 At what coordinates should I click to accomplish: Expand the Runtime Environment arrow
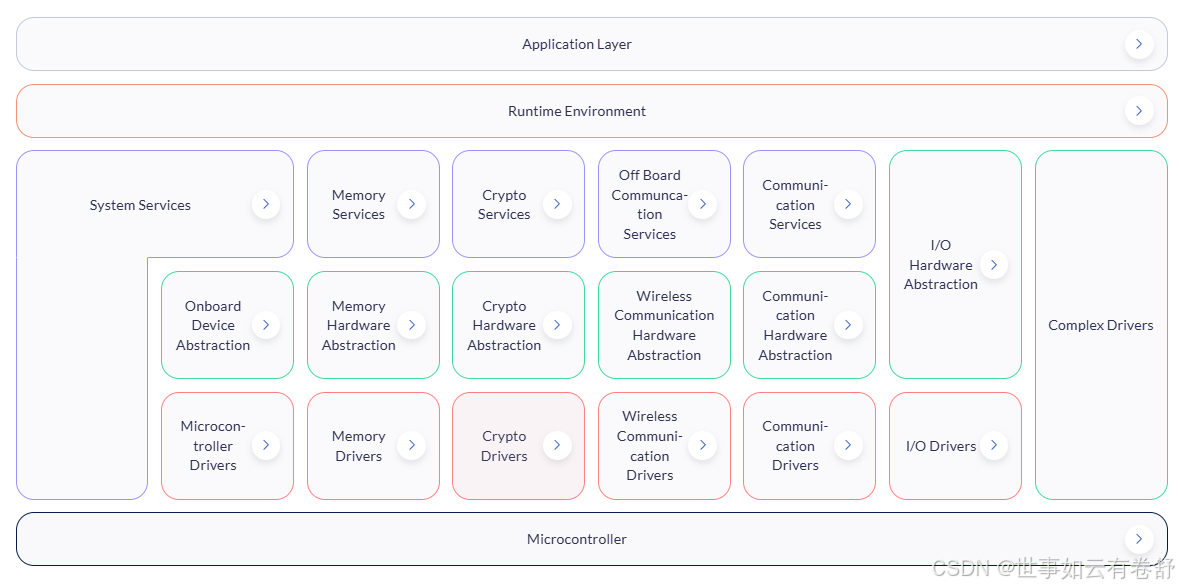coord(1138,111)
